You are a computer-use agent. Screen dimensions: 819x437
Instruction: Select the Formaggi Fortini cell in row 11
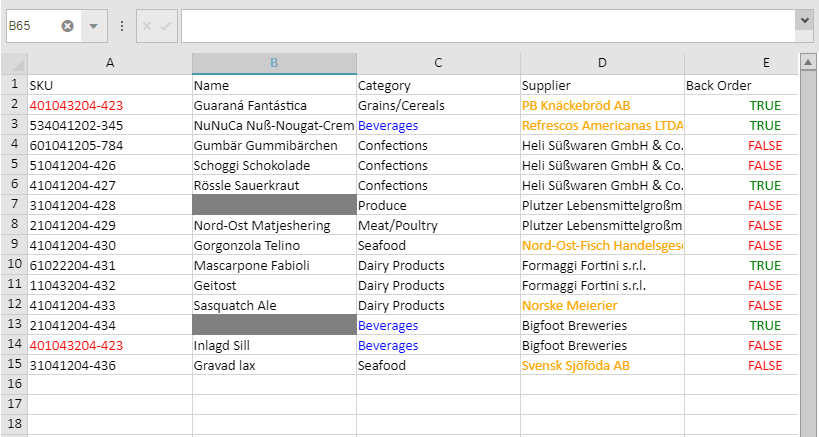coord(602,286)
